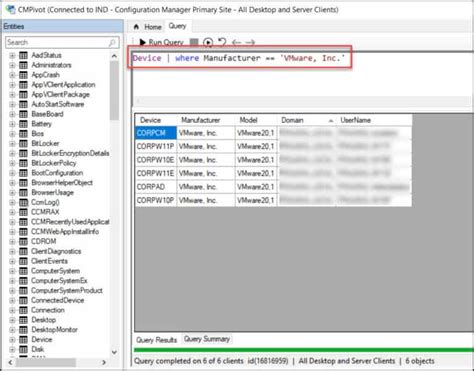This screenshot has width=474, height=371.
Task: Select the CORPAD device cell
Action: point(156,187)
